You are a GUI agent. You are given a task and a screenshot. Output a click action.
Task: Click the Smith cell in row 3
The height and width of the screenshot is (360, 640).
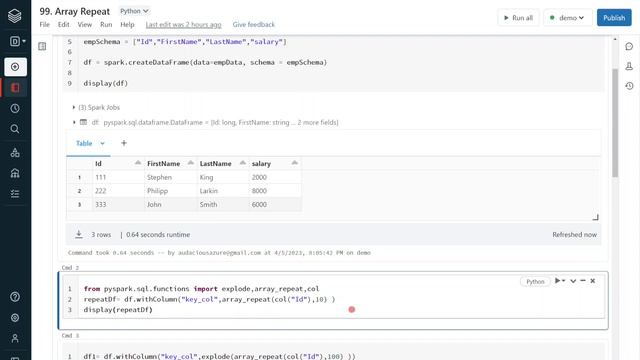[223, 204]
